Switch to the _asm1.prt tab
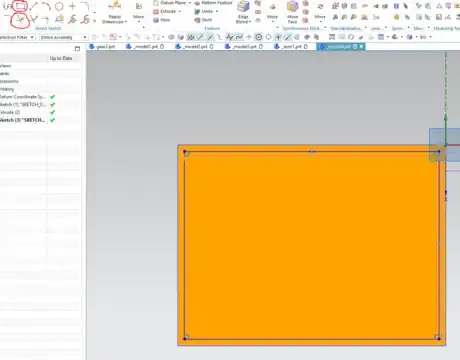Screen dimensions: 460x360 [290, 47]
